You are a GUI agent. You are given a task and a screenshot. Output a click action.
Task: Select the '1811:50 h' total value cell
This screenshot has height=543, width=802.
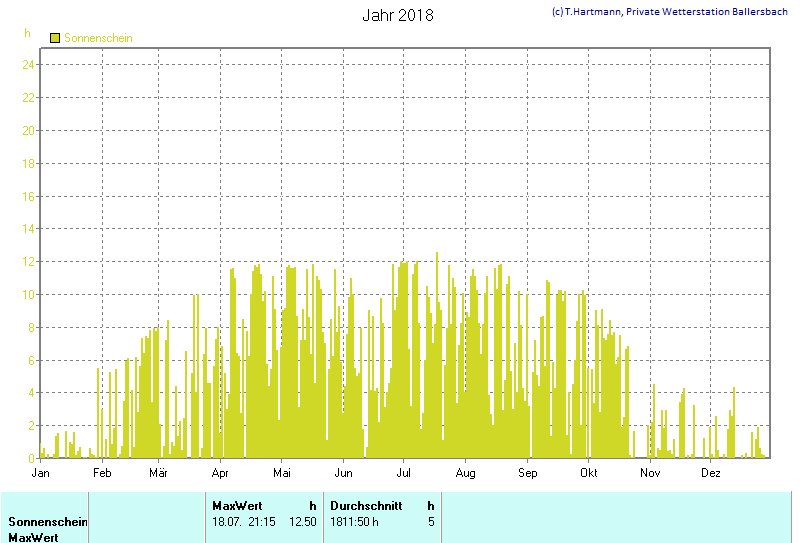click(354, 522)
